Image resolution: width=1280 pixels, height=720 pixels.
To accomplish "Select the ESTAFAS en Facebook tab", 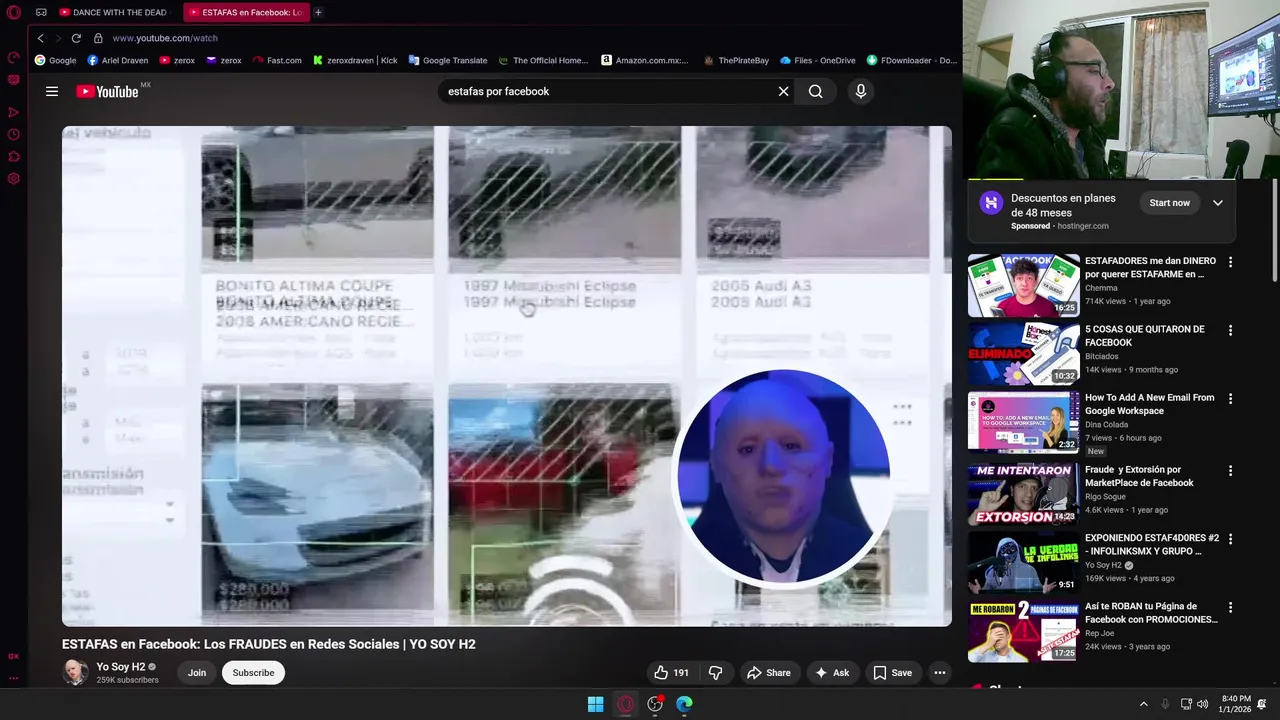I will [x=247, y=12].
